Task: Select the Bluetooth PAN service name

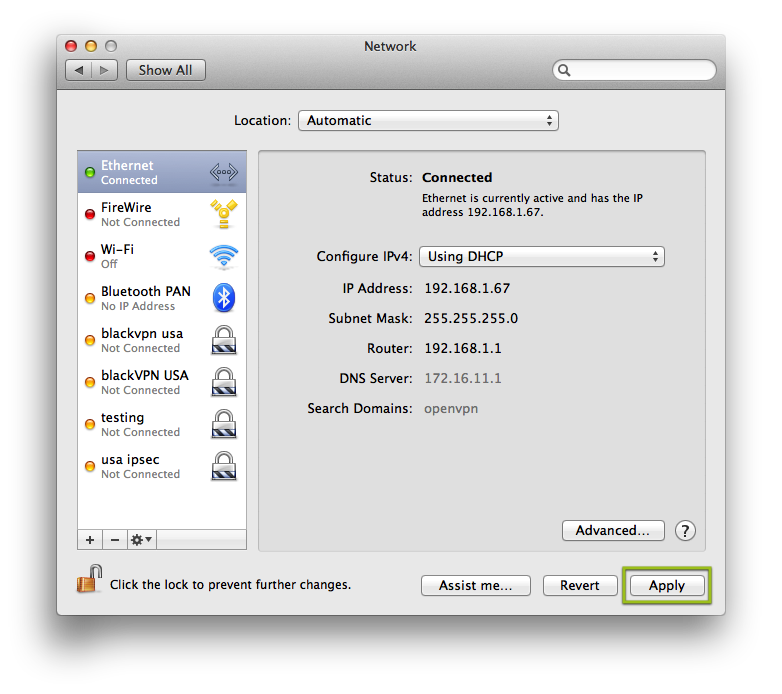Action: [x=146, y=291]
